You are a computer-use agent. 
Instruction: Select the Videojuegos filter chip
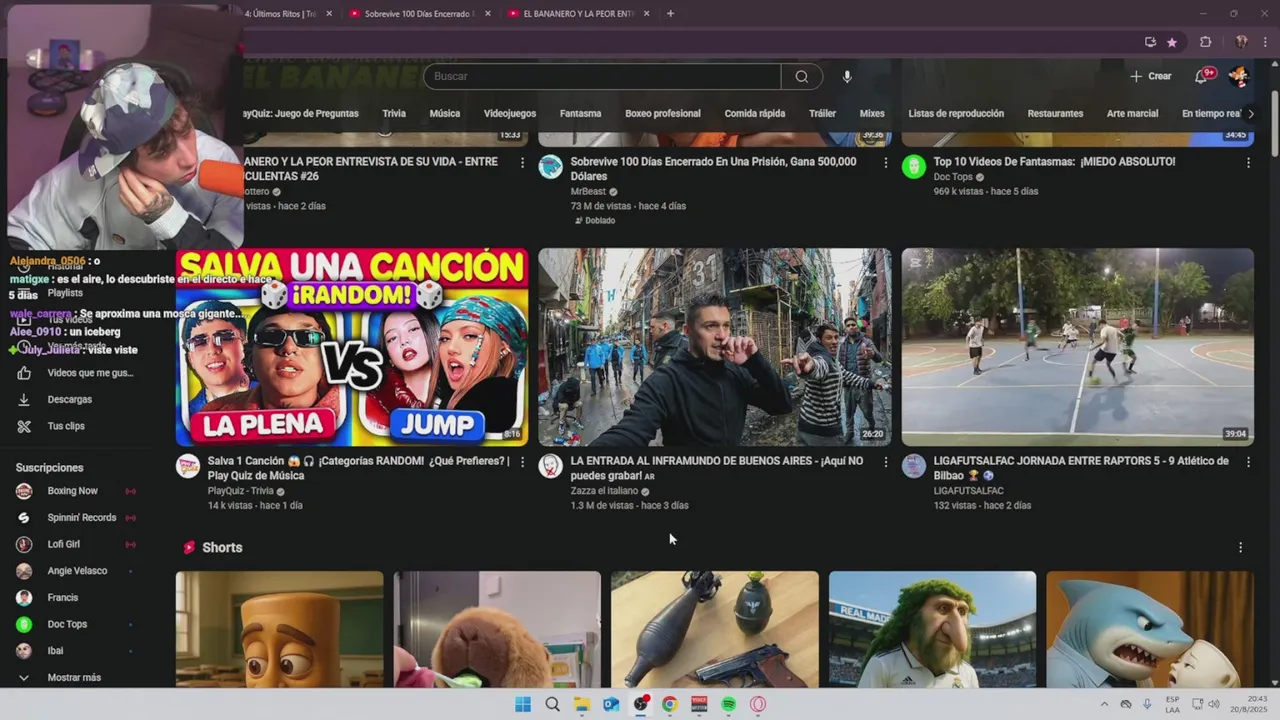click(x=510, y=113)
